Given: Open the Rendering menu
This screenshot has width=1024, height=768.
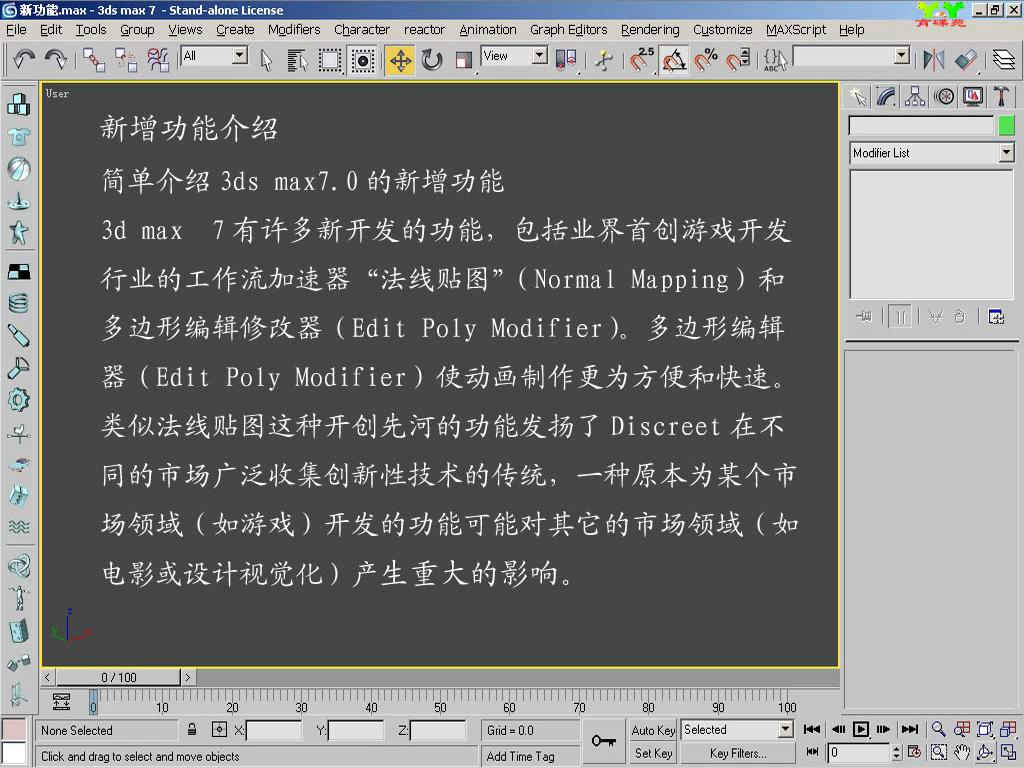Looking at the screenshot, I should point(650,30).
